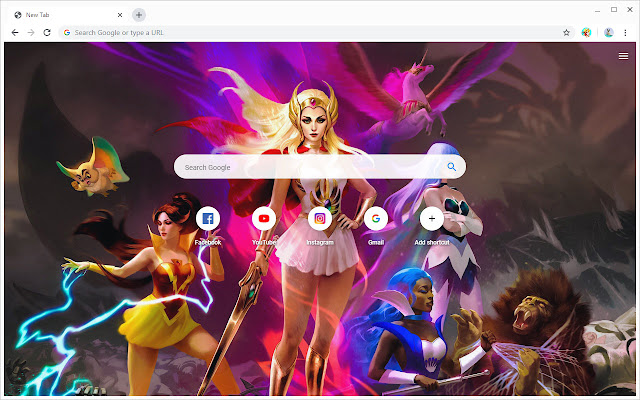
Task: Go back with the back arrow
Action: (15, 33)
